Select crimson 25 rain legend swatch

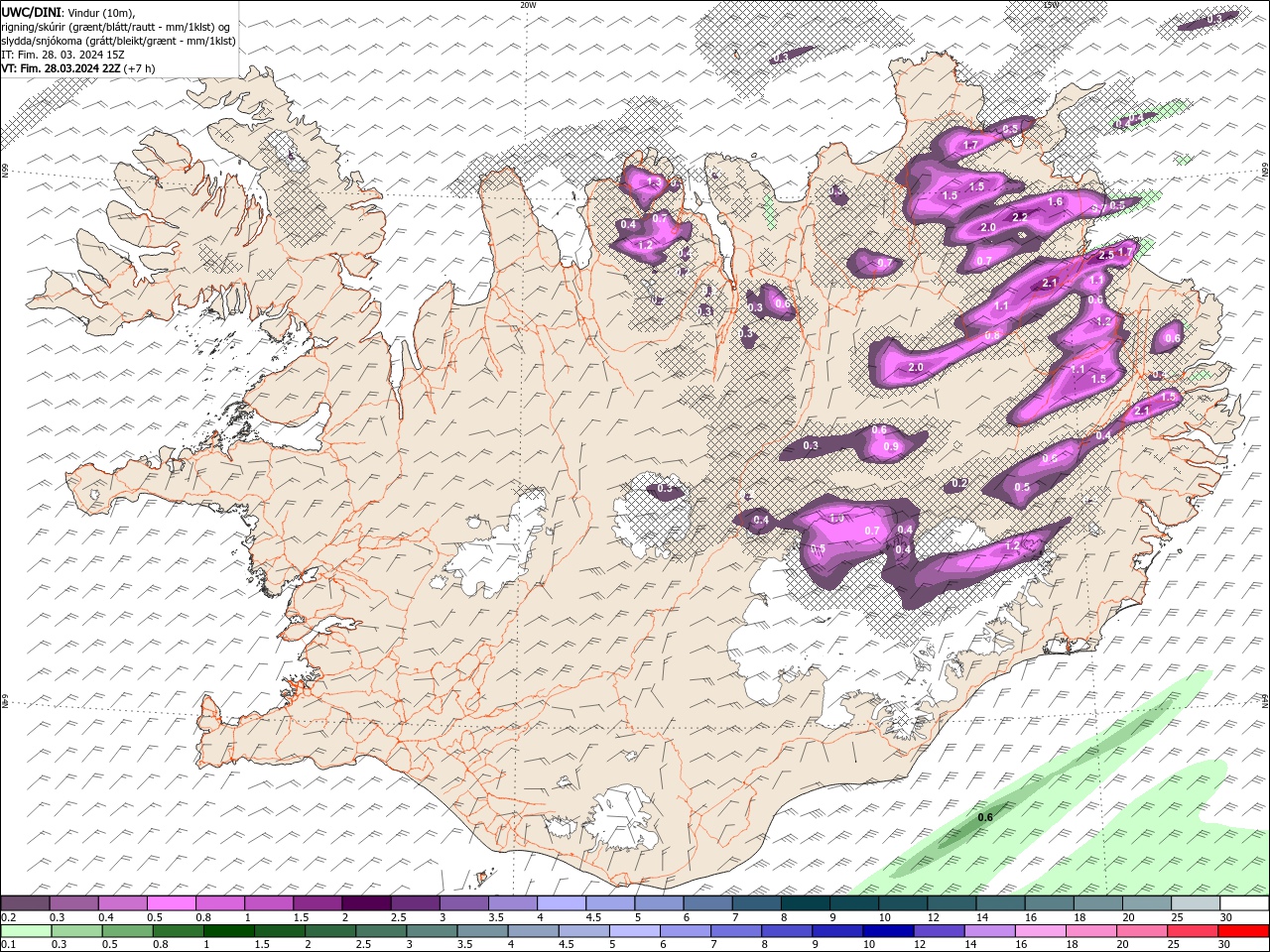coord(1193,931)
